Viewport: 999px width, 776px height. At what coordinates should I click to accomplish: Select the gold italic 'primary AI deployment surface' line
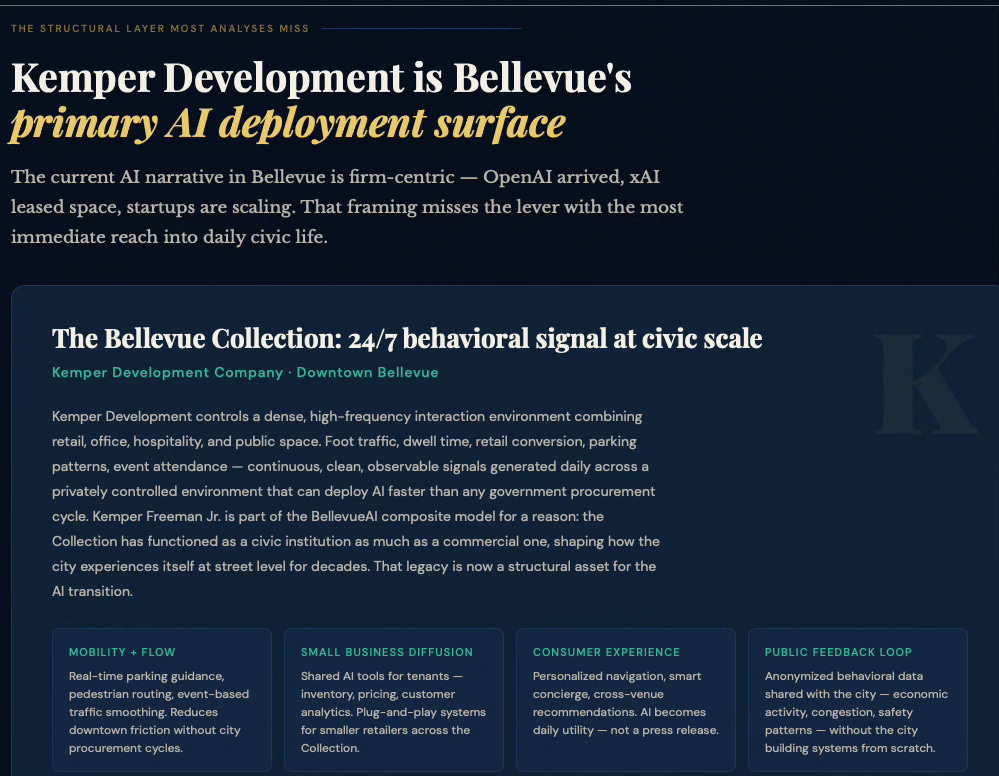(288, 123)
